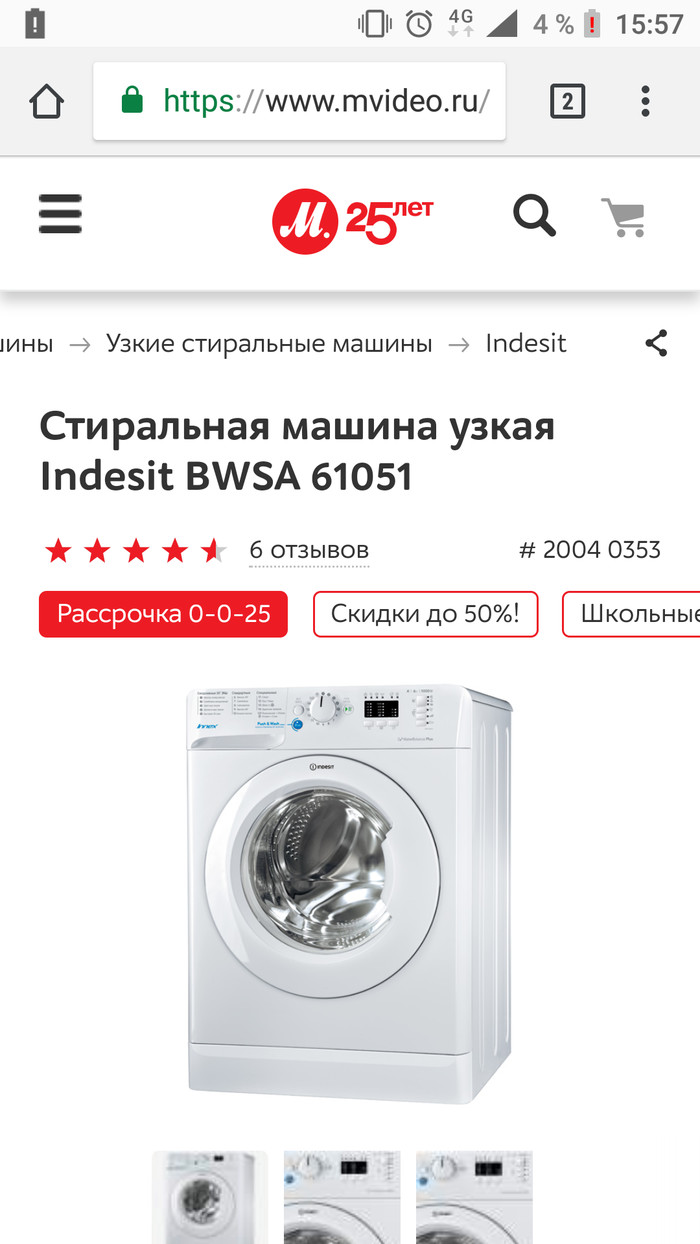Viewport: 700px width, 1244px height.
Task: Go to browser home page
Action: 47,102
